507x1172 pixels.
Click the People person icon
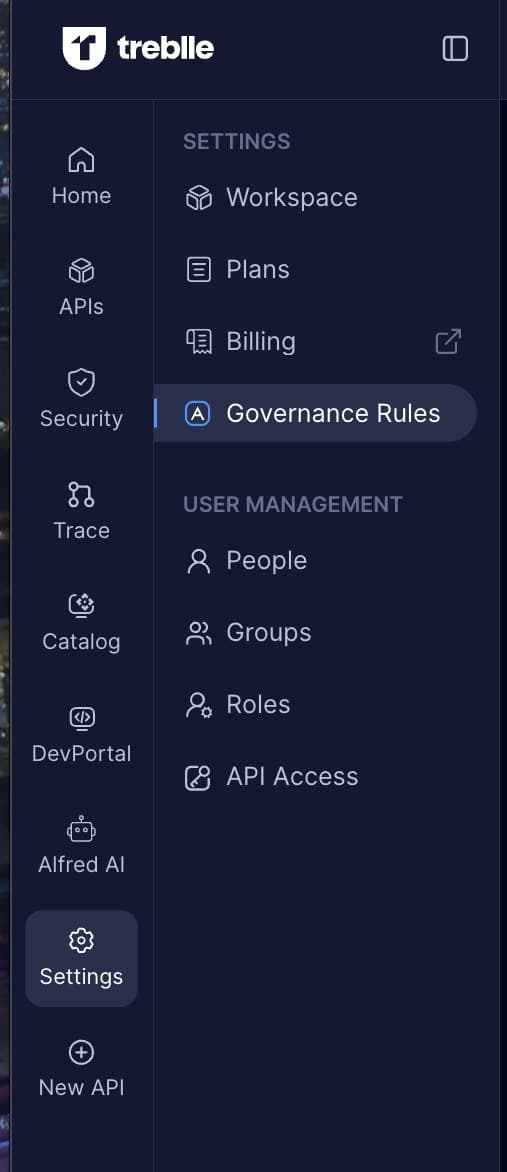(198, 561)
